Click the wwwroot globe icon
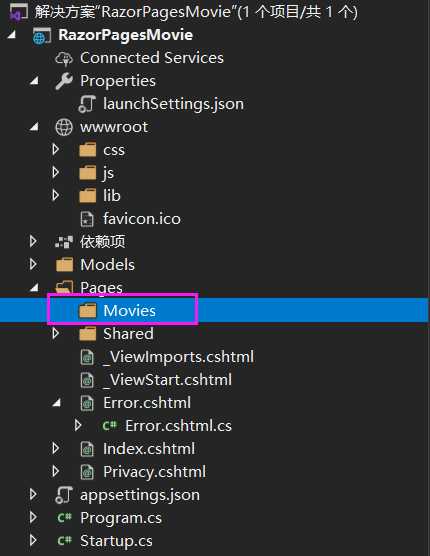The image size is (430, 556). (64, 127)
